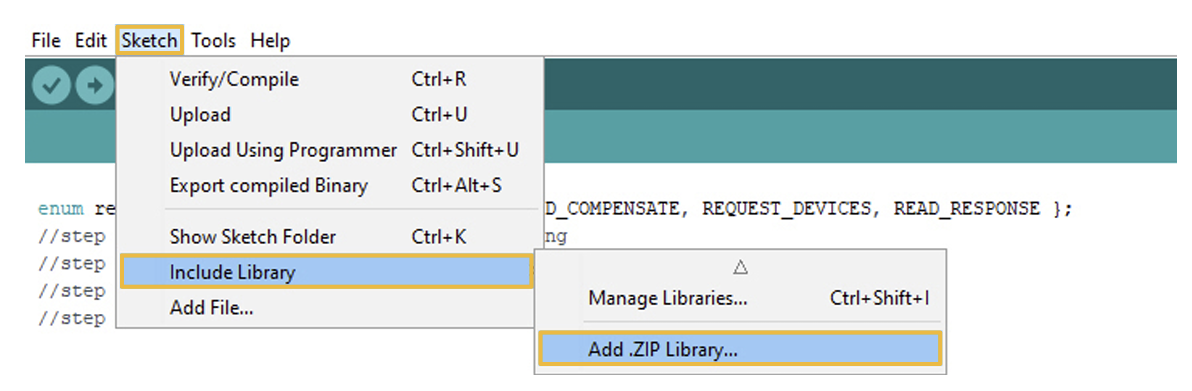The width and height of the screenshot is (1192, 391).
Task: Place cursor on REQUEST_DEVICES in the code
Action: tap(787, 208)
